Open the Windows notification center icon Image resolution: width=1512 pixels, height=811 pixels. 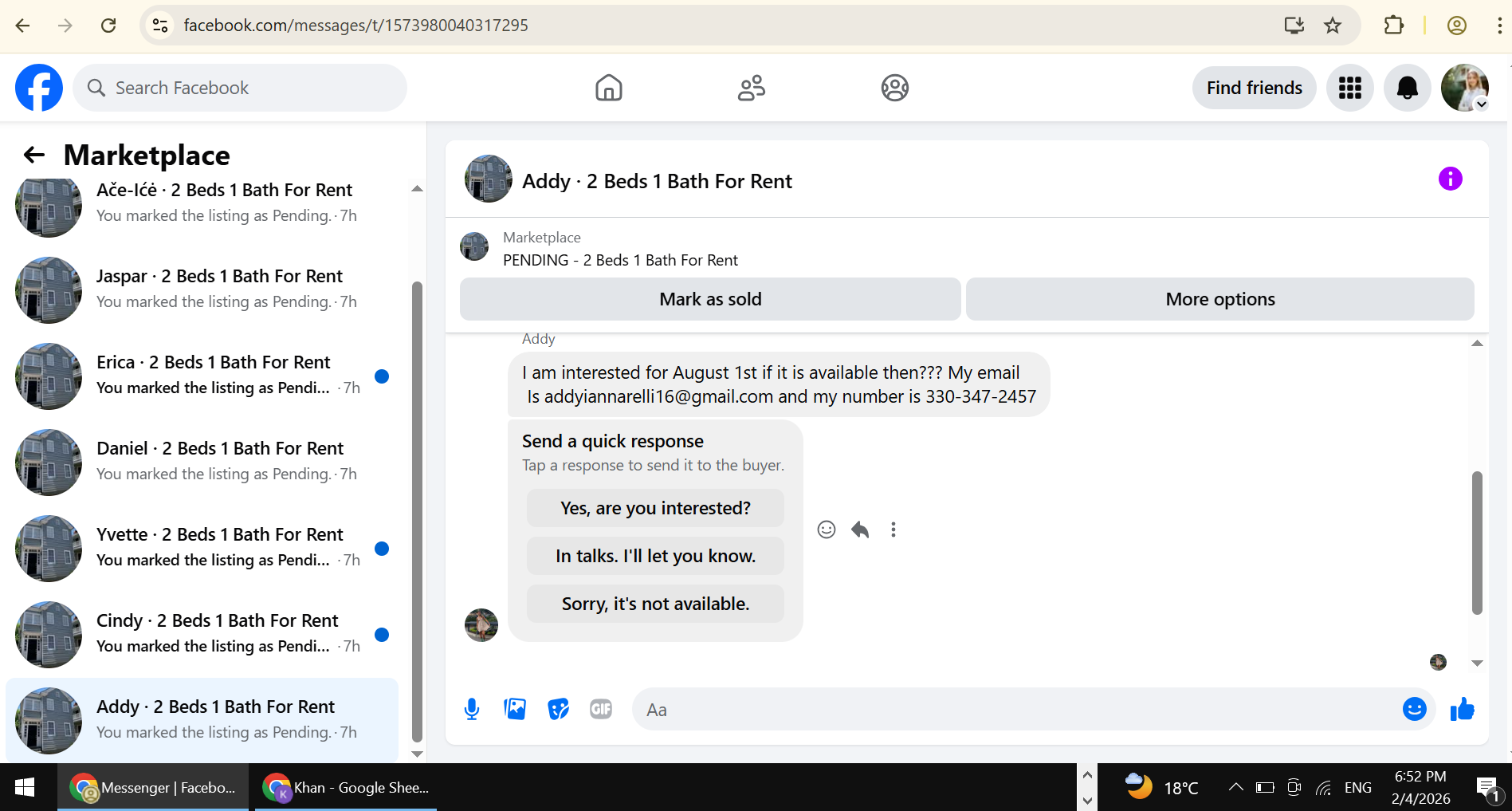tap(1487, 789)
